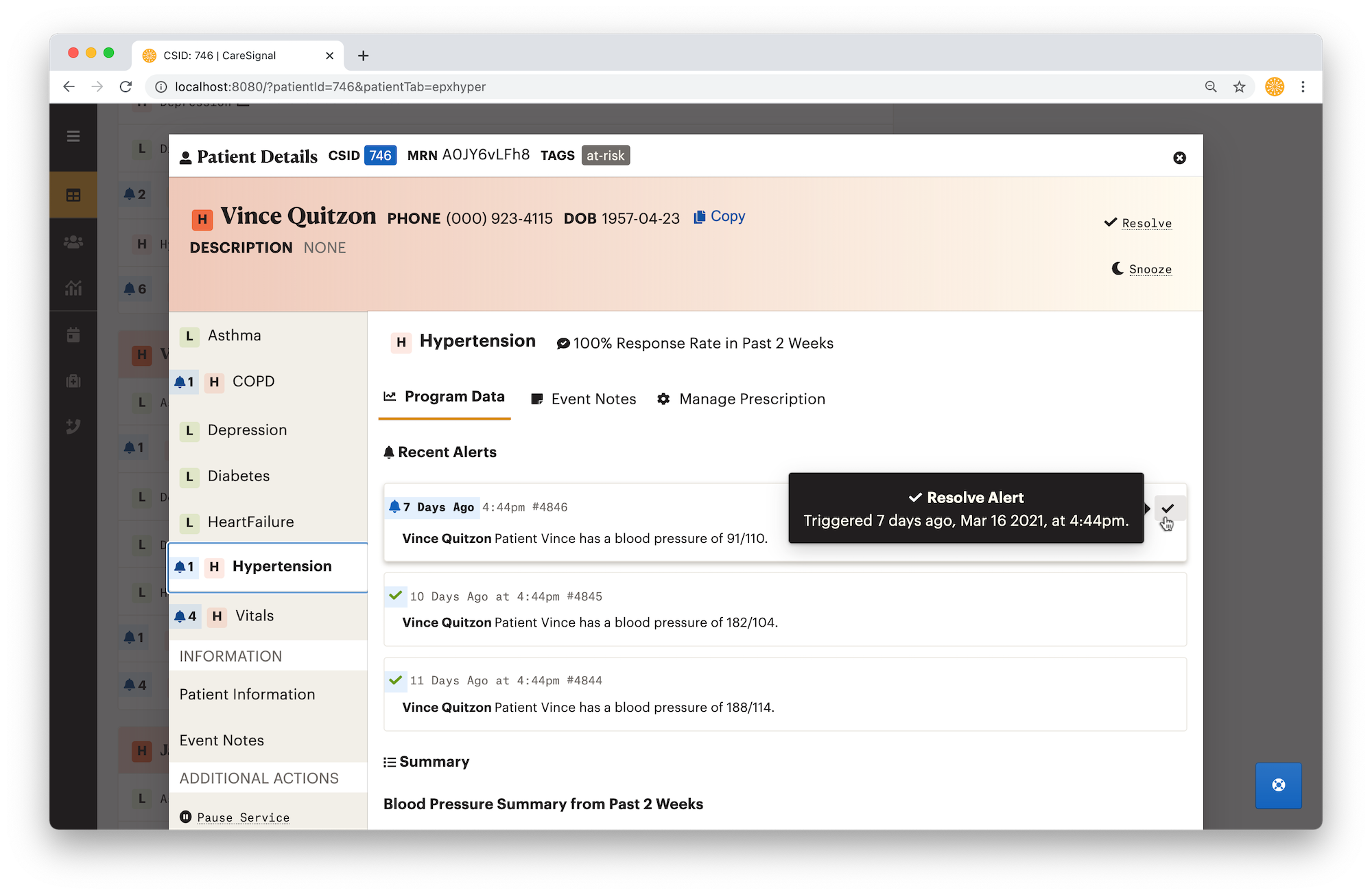Click the green checkmark on alert #4845

coord(396,595)
